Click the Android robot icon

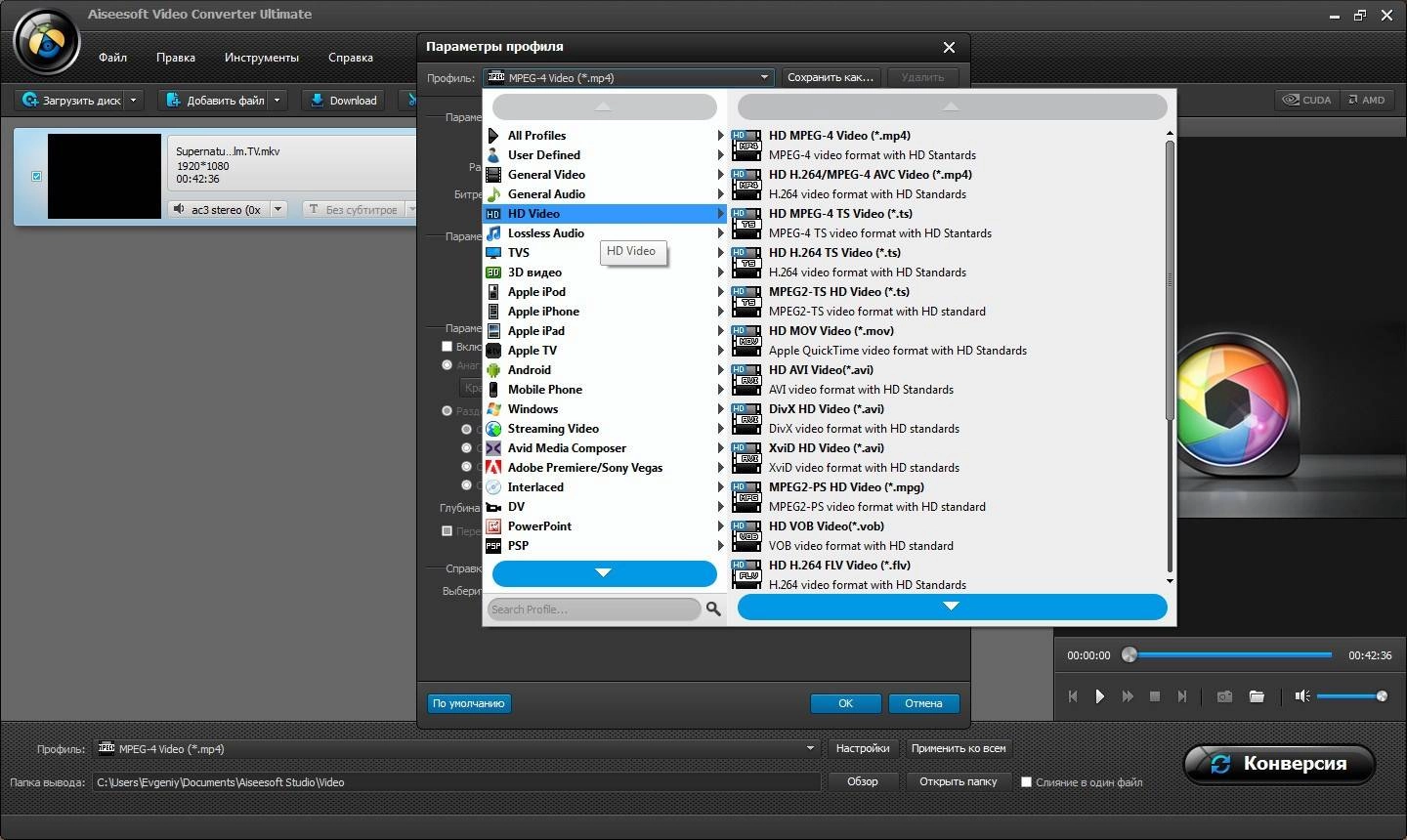click(493, 370)
